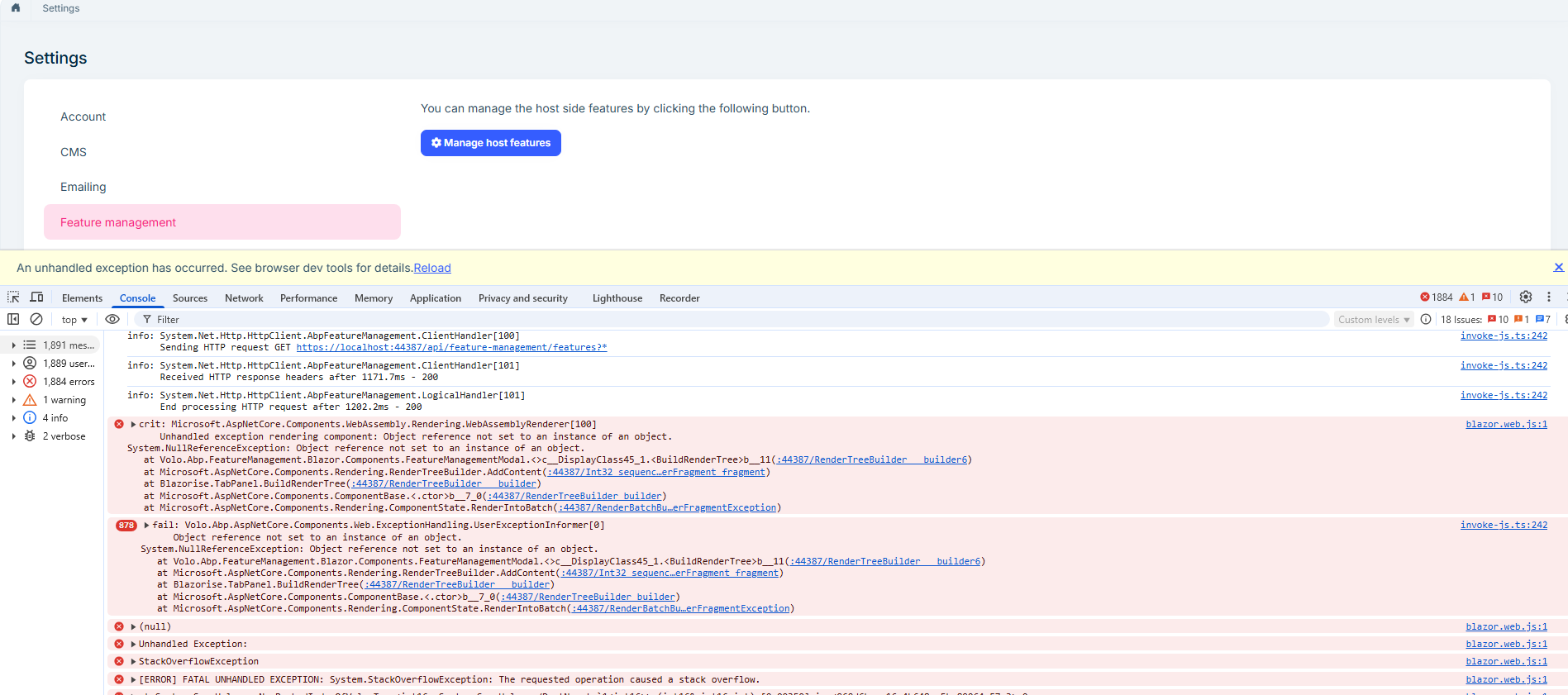Clear the console with the ban icon
The height and width of the screenshot is (695, 1568).
pos(36,319)
